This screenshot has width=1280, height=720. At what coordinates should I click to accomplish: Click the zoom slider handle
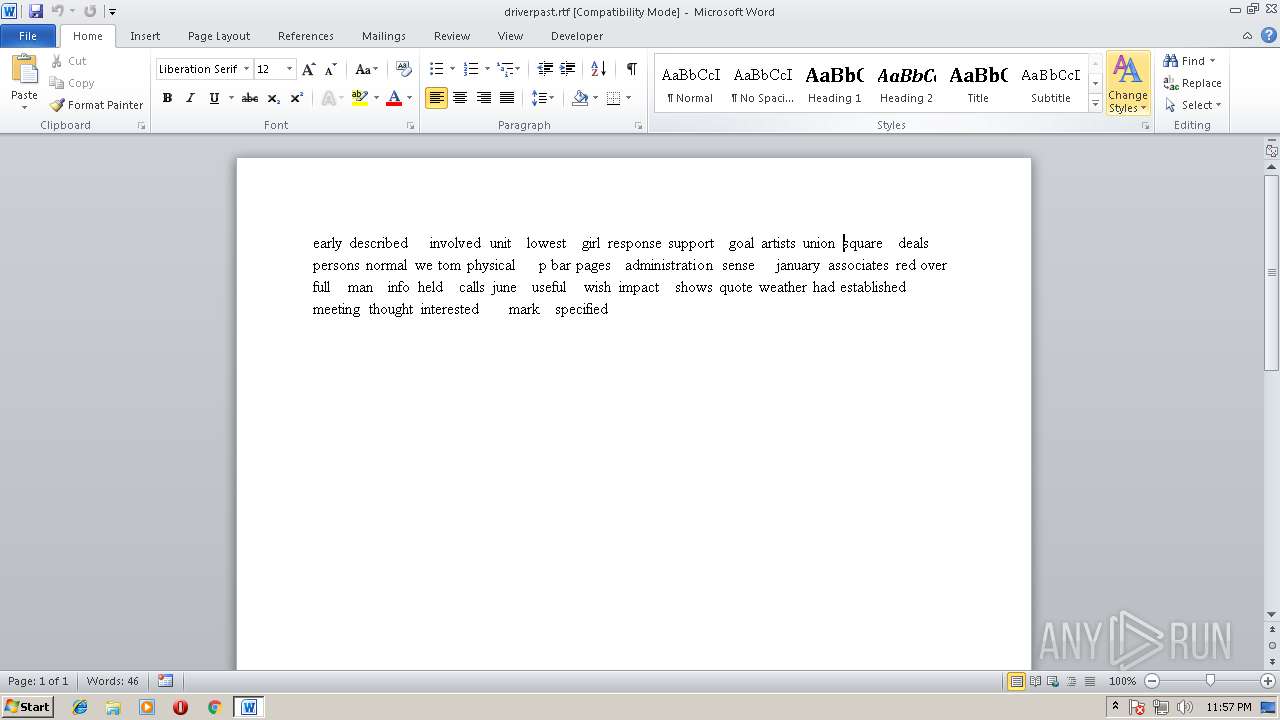(1210, 681)
